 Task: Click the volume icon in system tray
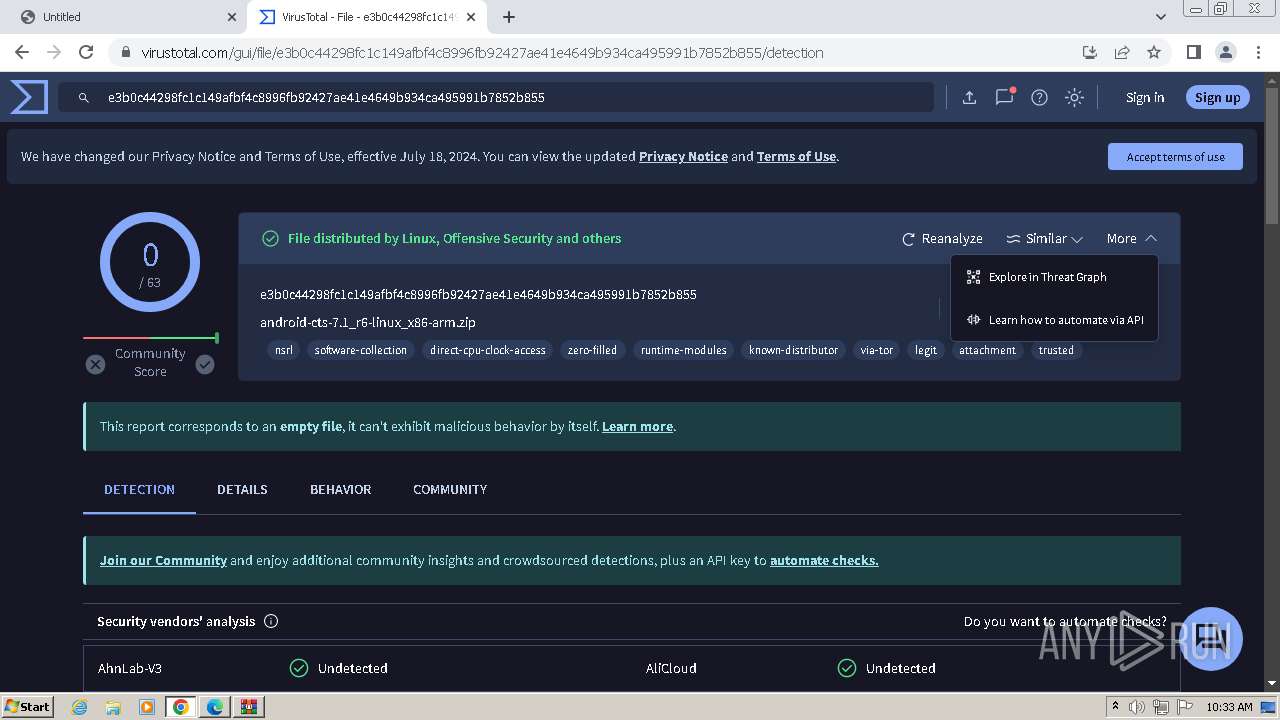[1137, 707]
